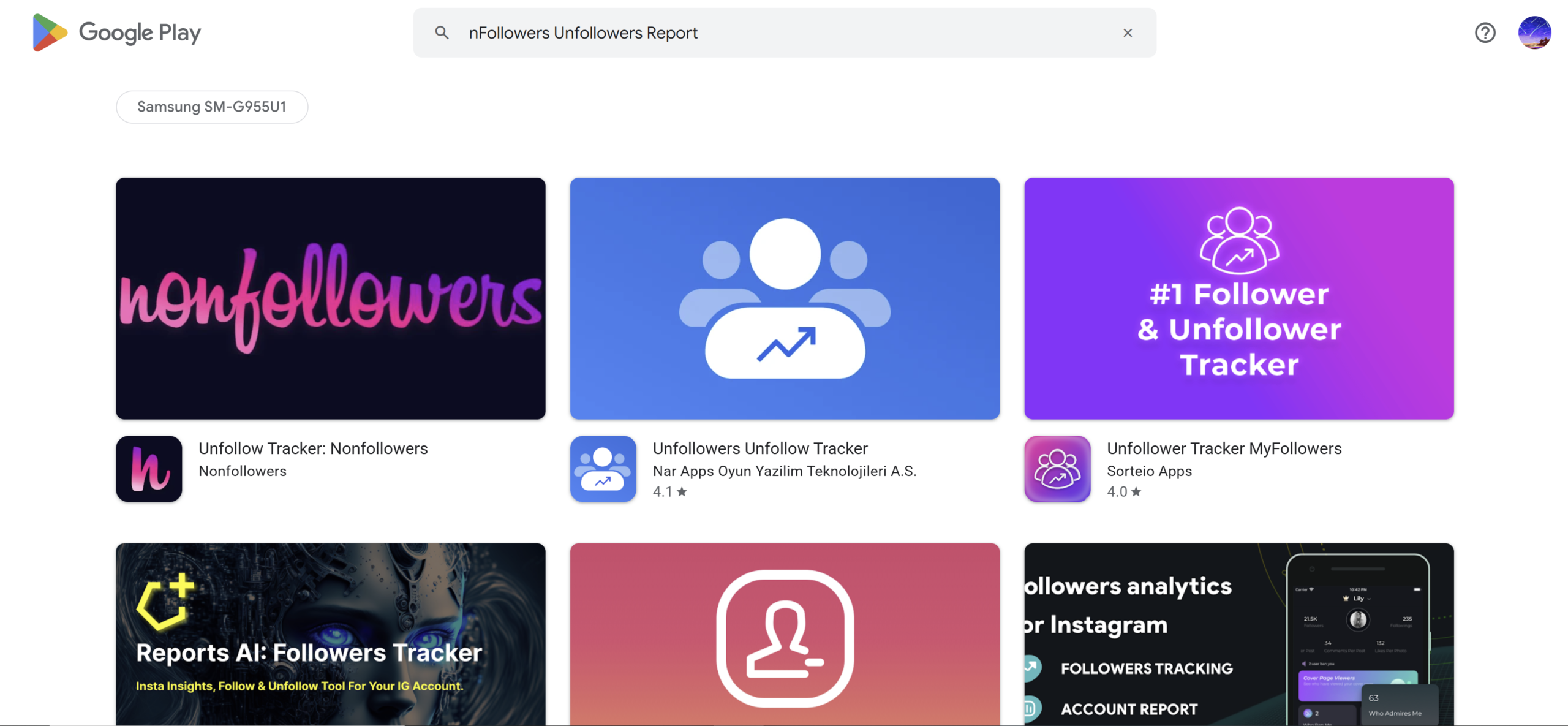Open Reports AI: Followers Tracker banner

331,634
